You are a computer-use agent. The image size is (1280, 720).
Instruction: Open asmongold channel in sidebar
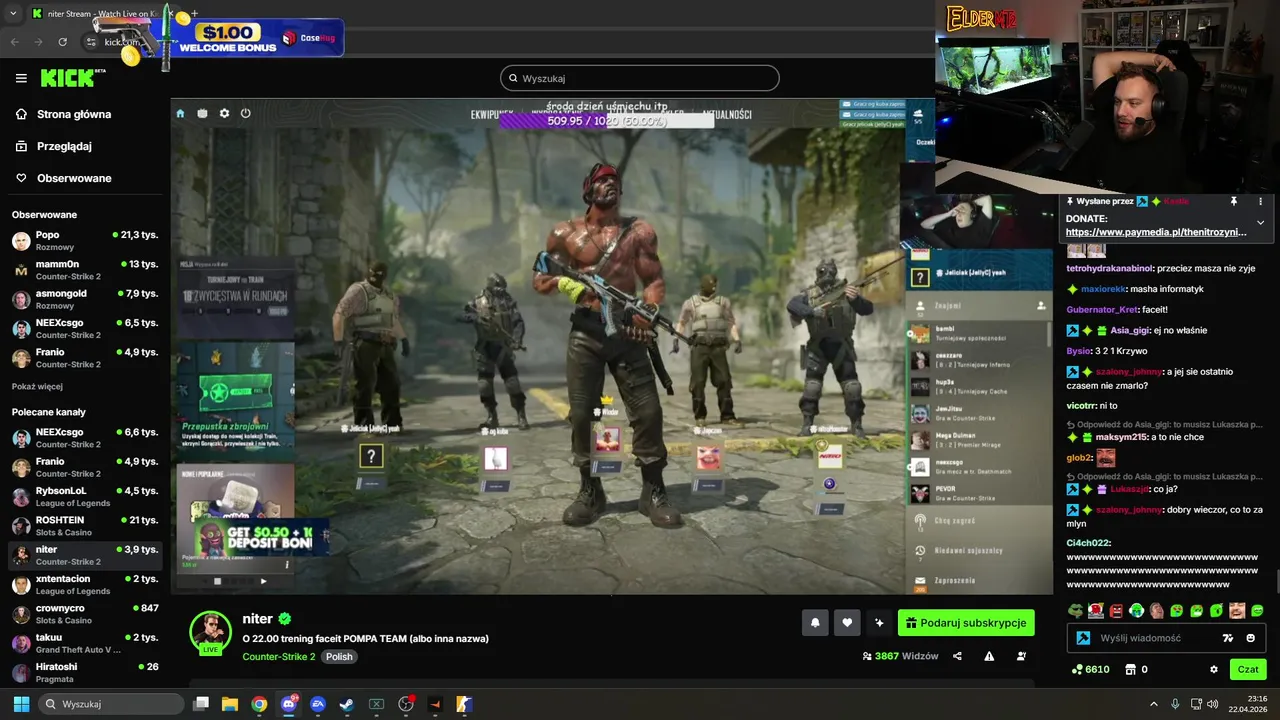click(x=85, y=298)
